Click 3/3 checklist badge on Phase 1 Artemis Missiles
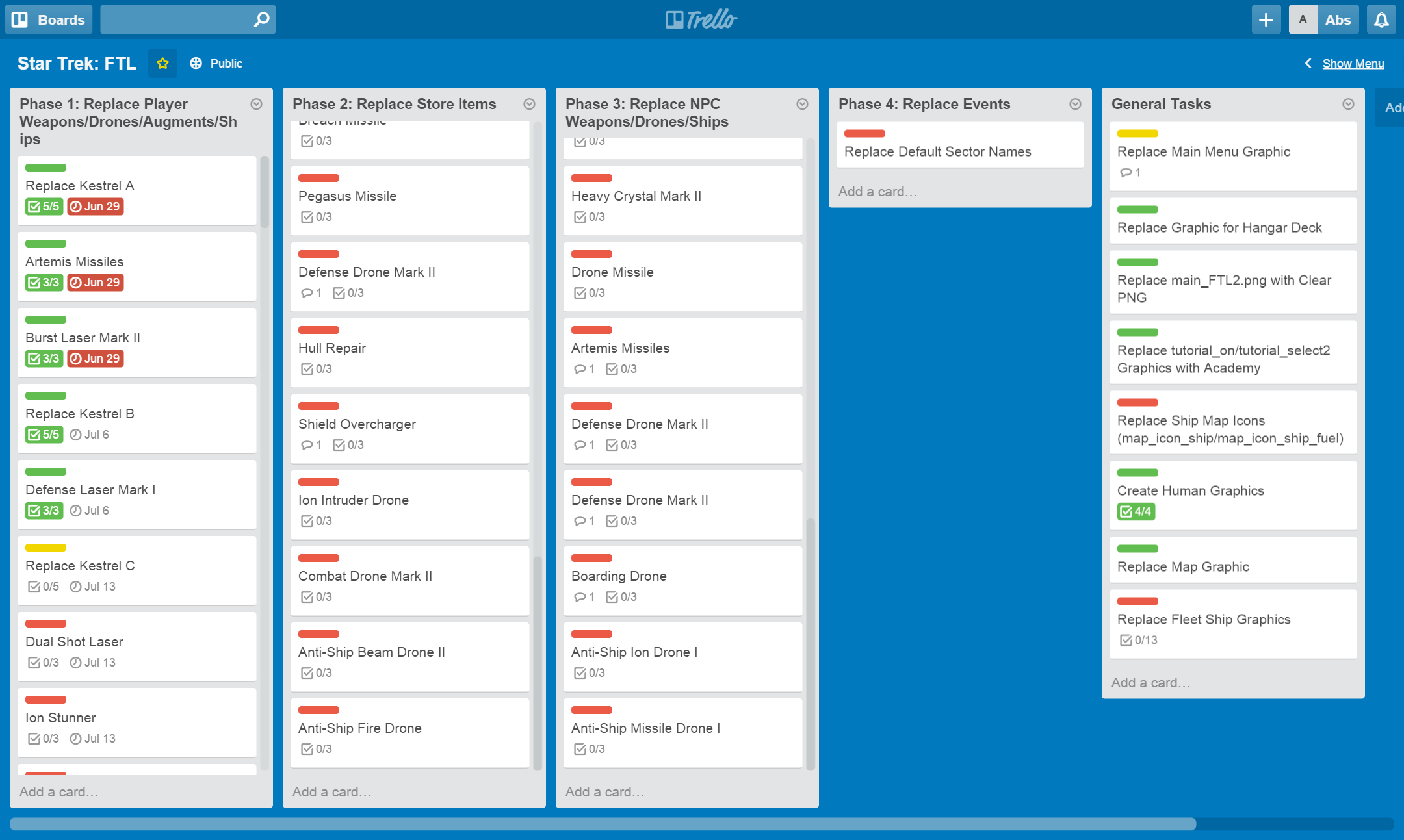1404x840 pixels. (44, 283)
